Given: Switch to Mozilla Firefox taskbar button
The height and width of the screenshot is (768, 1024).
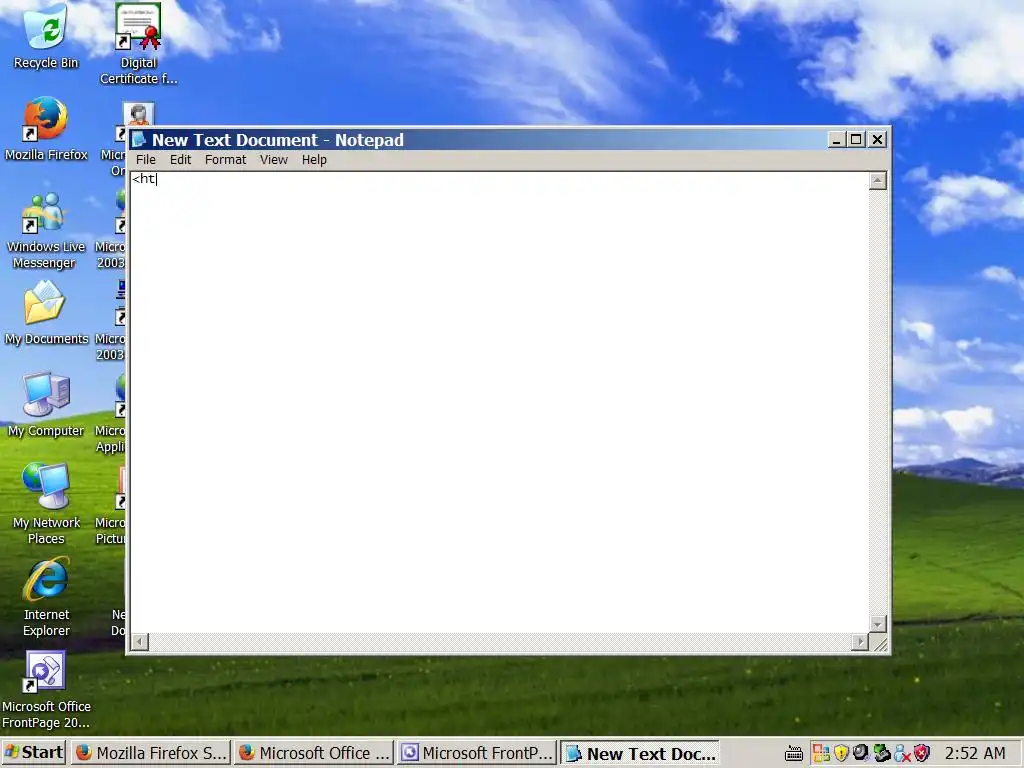Looking at the screenshot, I should point(151,753).
